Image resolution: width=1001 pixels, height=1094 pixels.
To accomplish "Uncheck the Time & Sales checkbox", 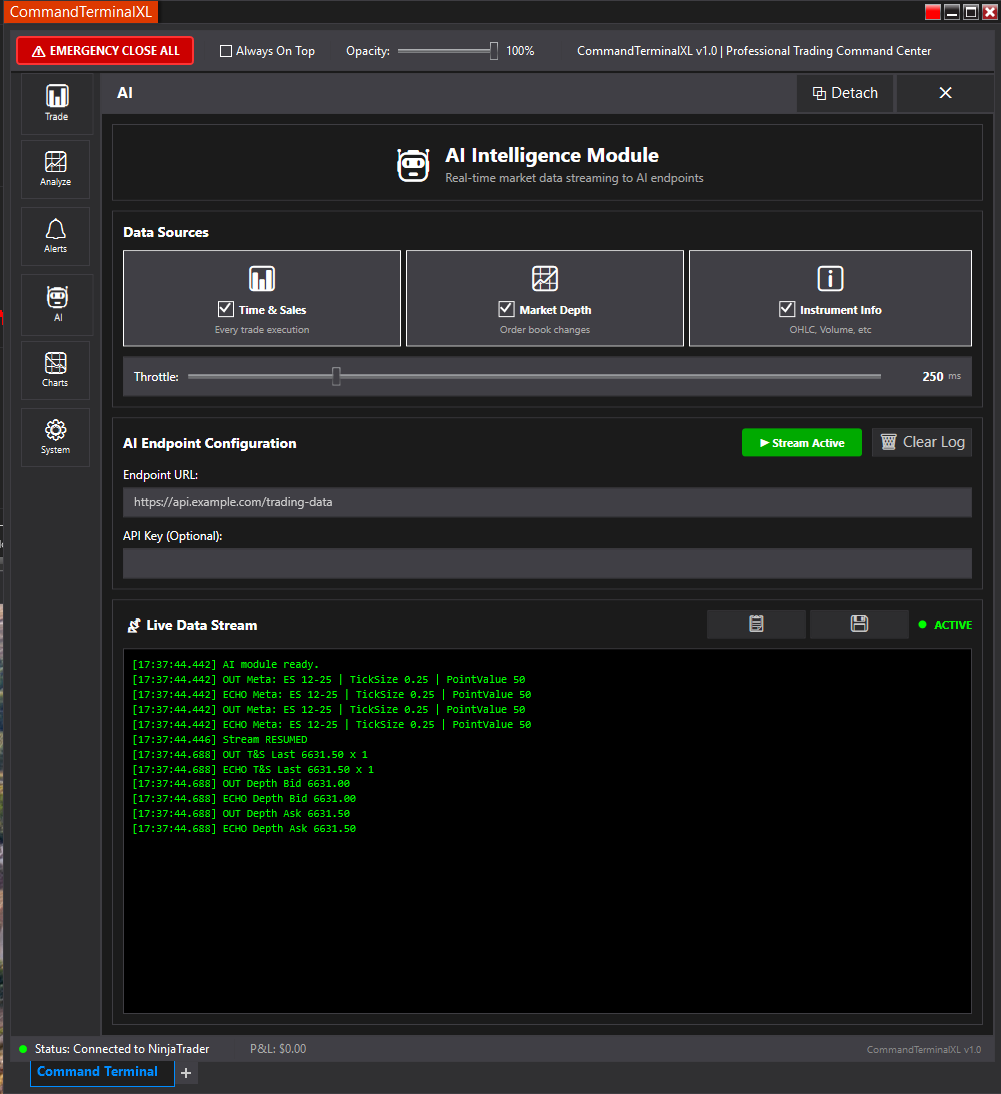I will (x=226, y=309).
